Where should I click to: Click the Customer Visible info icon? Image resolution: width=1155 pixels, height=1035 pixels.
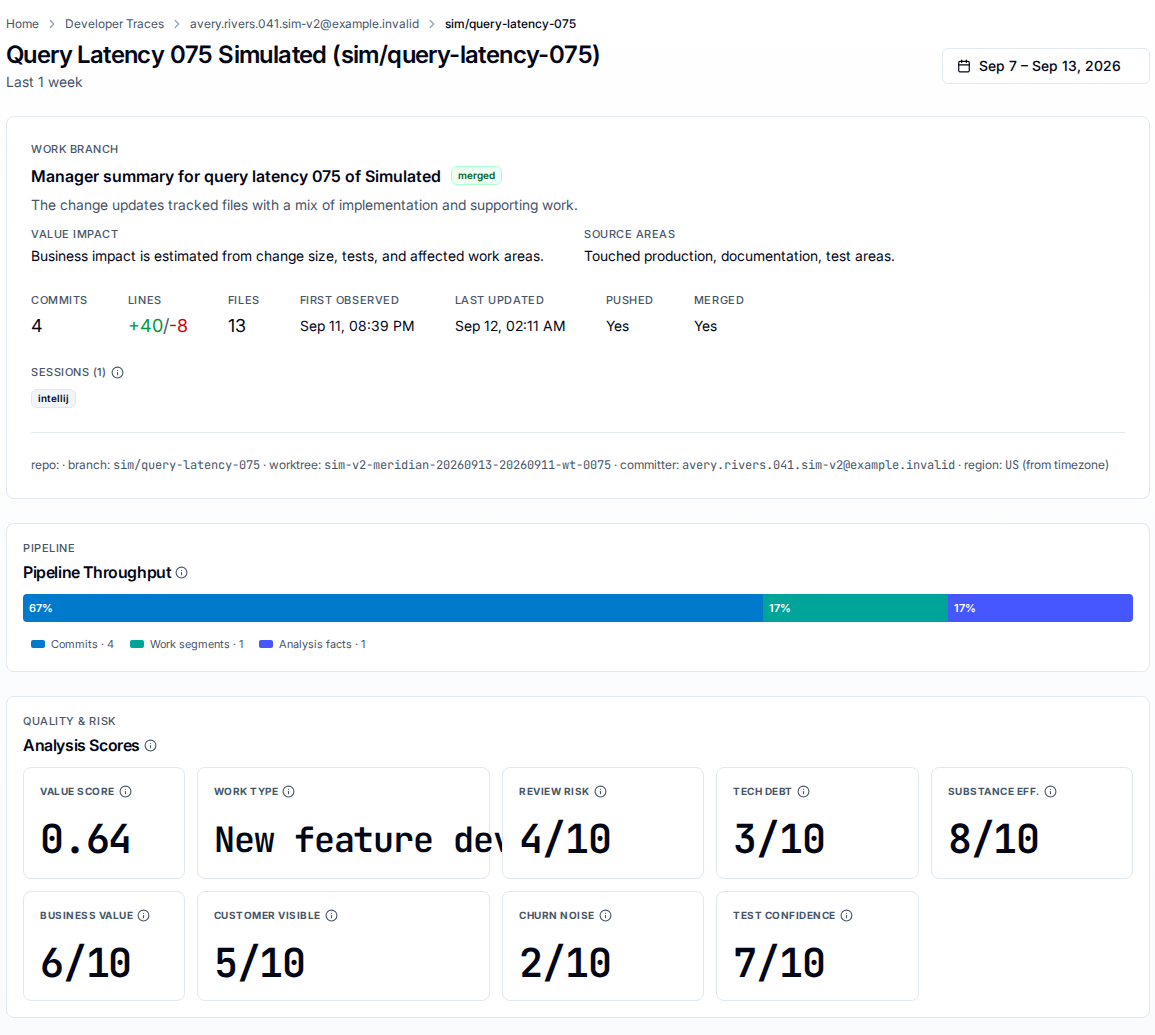(331, 916)
